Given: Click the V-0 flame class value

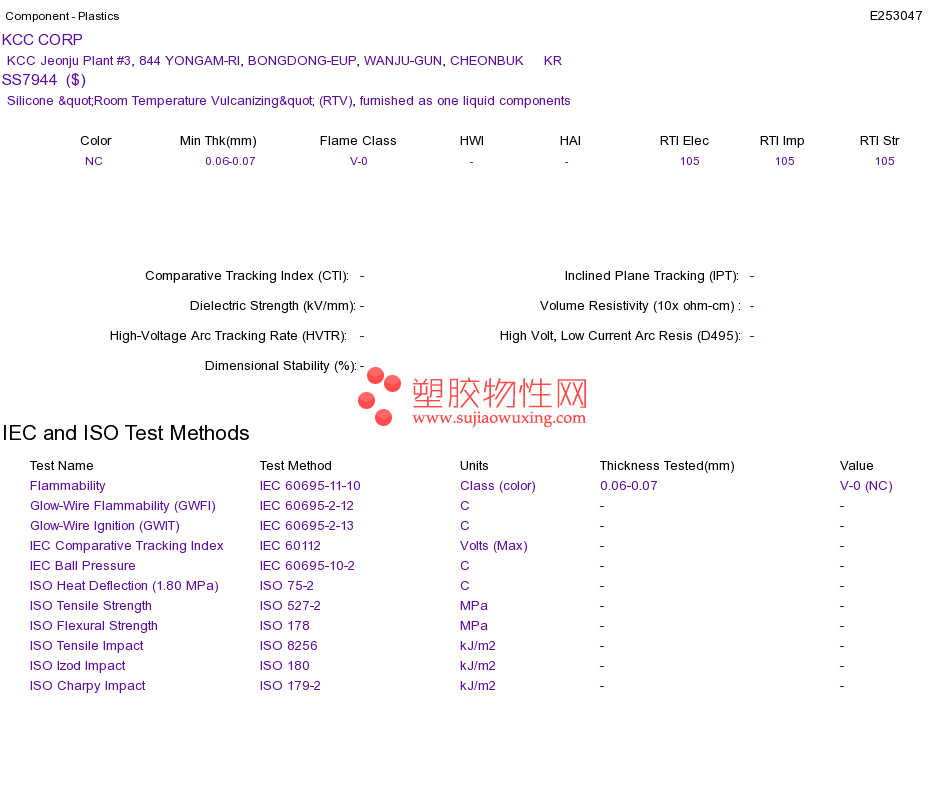Looking at the screenshot, I should pyautogui.click(x=359, y=161).
